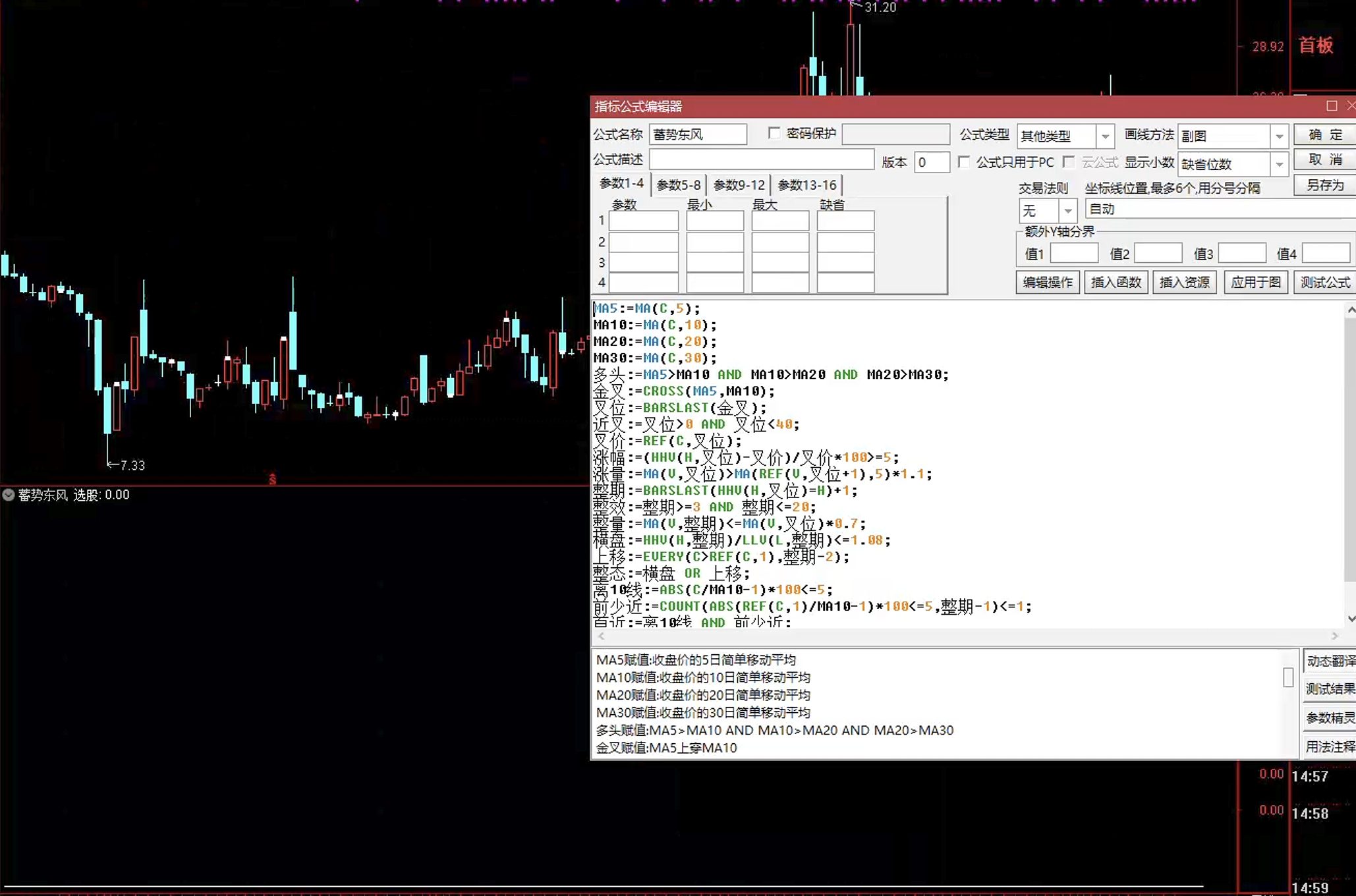Focus the 公式名称 field containing 蓄势东风
The height and width of the screenshot is (896, 1356).
(698, 134)
